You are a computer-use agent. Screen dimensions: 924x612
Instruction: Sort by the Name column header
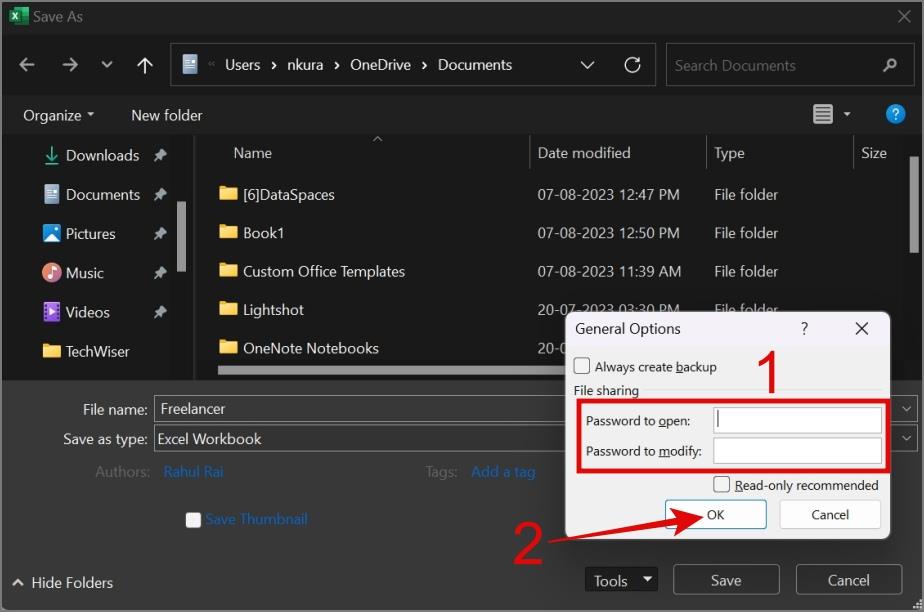[253, 153]
